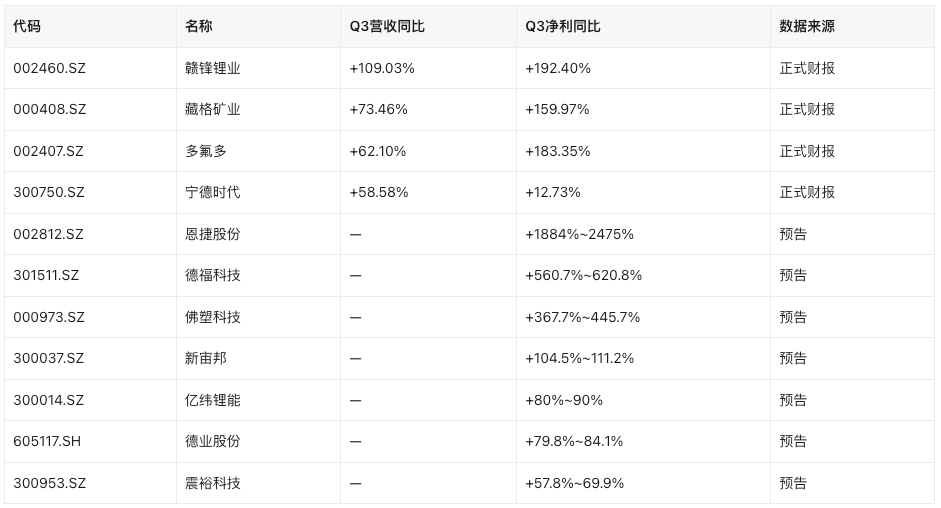Select the 赣锋锂业 name cell
The width and height of the screenshot is (941, 508).
click(212, 68)
